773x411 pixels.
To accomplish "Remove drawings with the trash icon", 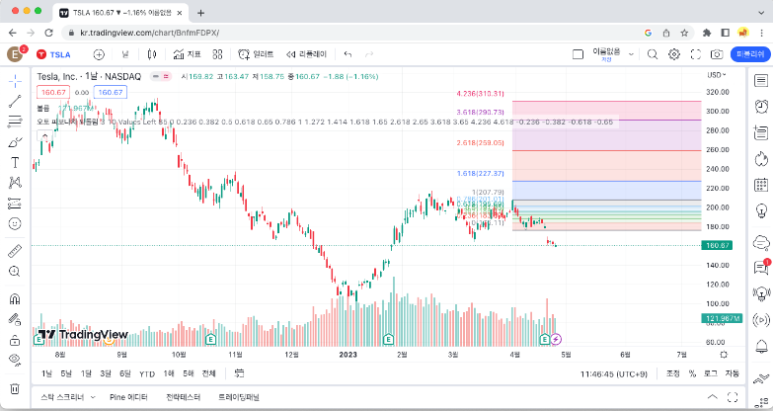I will point(15,389).
